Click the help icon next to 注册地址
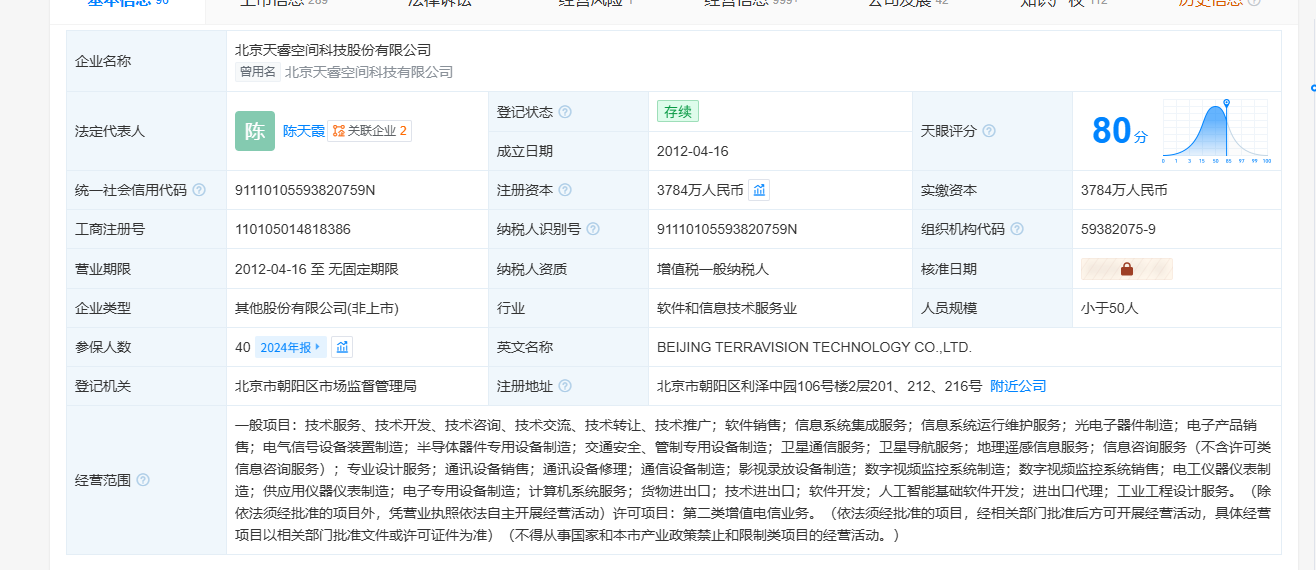The width and height of the screenshot is (1316, 570). (x=565, y=386)
